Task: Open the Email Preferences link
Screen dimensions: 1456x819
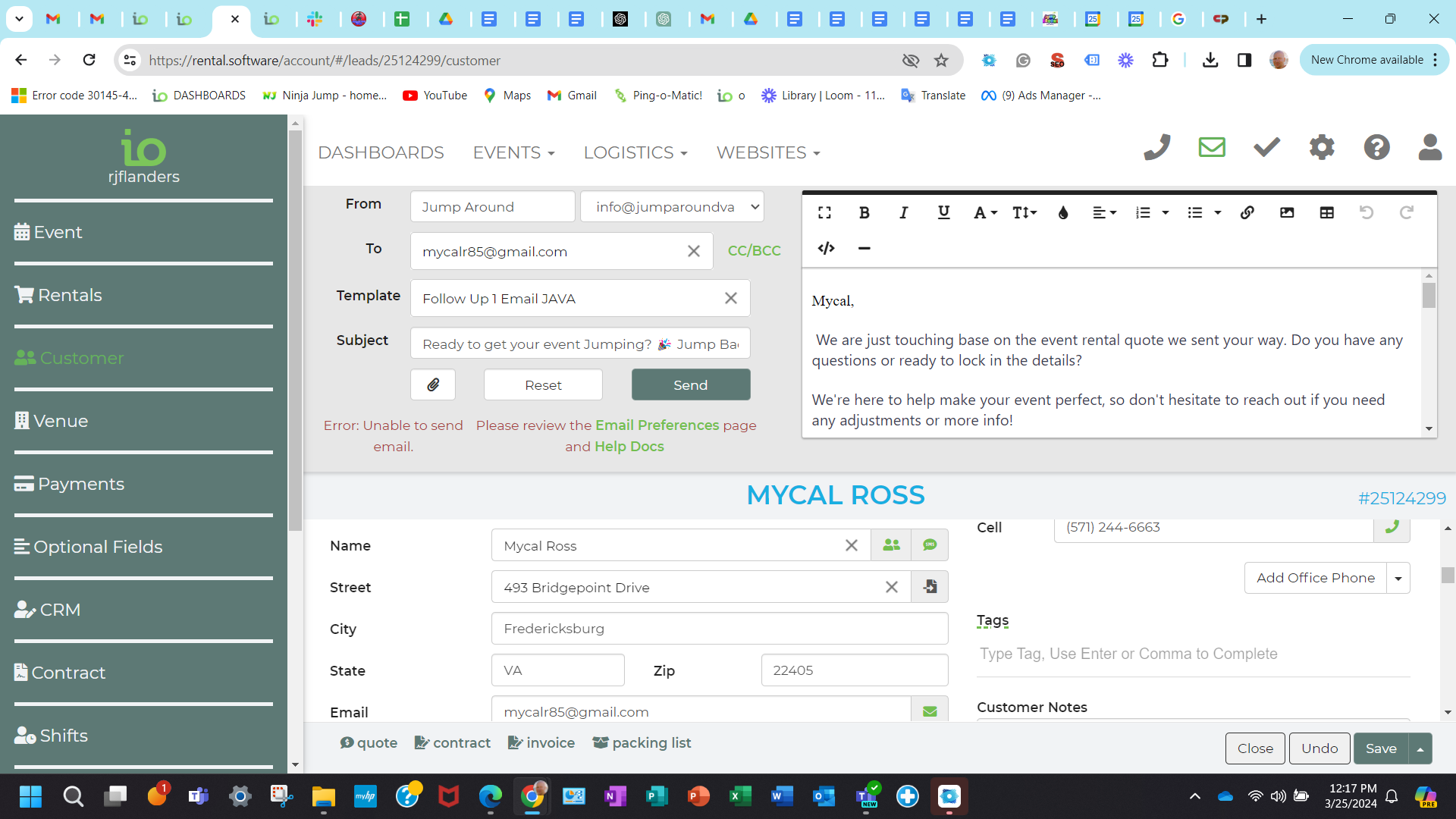Action: click(x=657, y=425)
